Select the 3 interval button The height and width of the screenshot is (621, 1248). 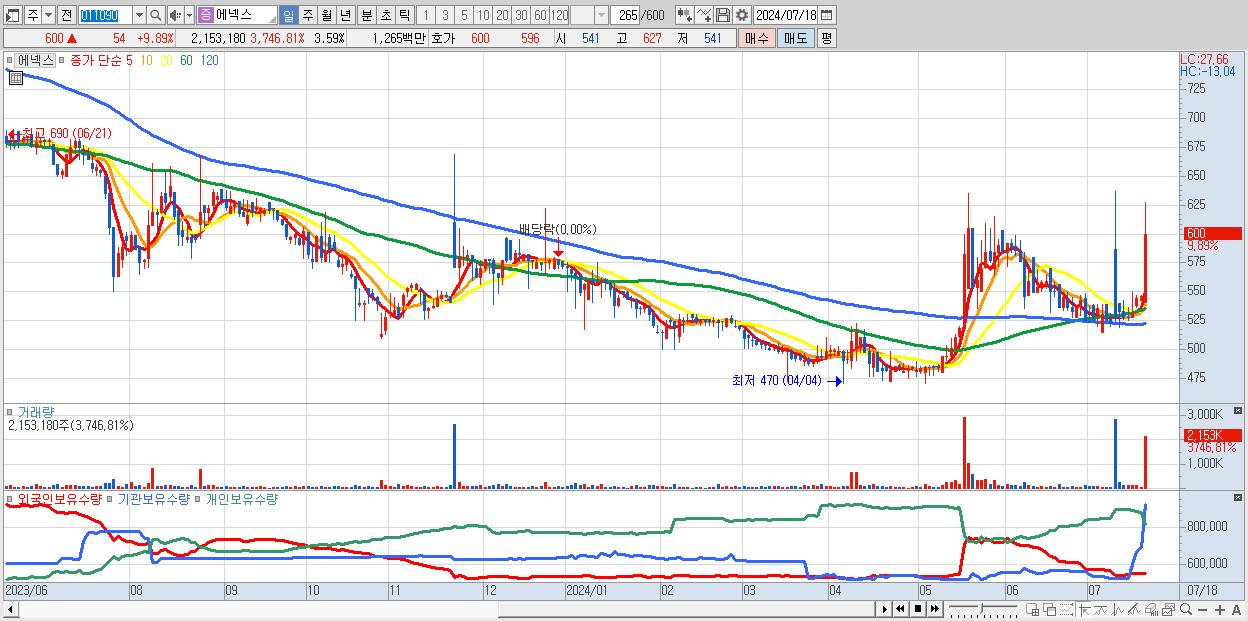tap(445, 15)
